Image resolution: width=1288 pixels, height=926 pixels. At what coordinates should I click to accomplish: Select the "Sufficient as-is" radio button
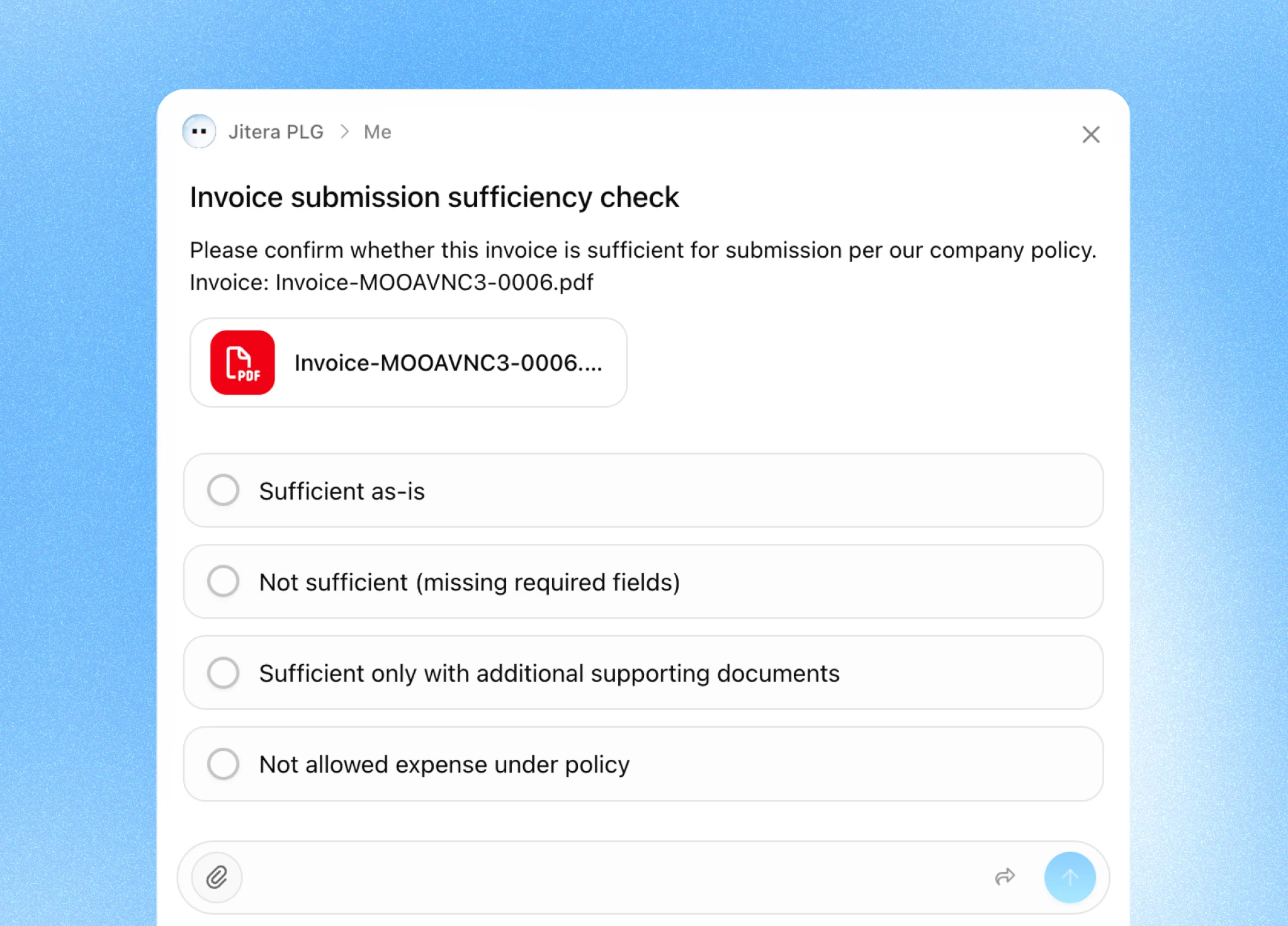(223, 490)
